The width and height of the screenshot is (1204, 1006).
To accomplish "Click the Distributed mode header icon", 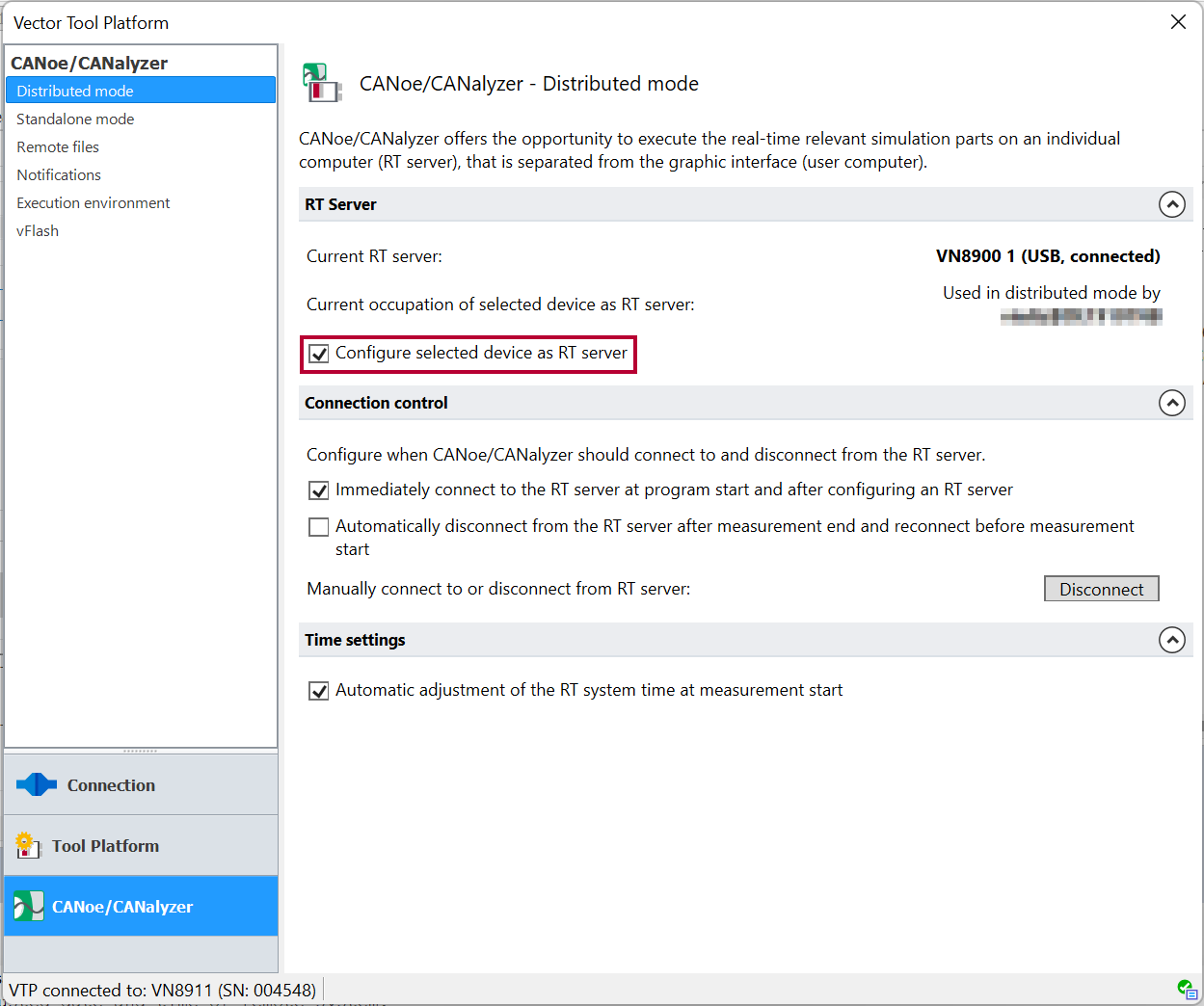I will [322, 83].
